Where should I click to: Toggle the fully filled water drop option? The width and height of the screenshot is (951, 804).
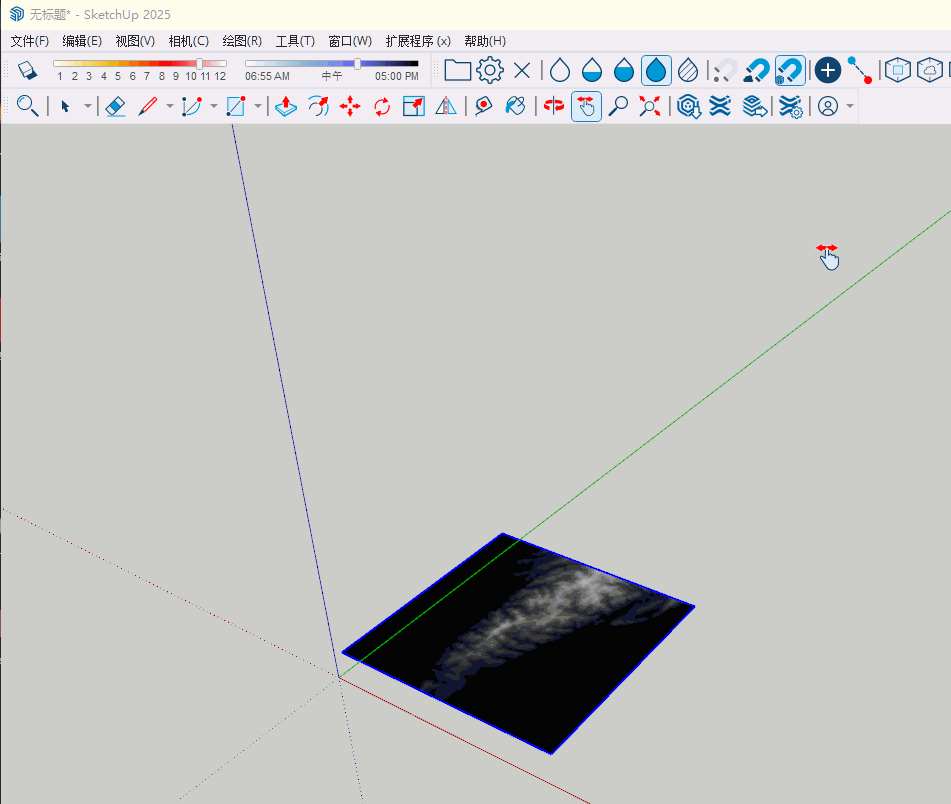[656, 70]
